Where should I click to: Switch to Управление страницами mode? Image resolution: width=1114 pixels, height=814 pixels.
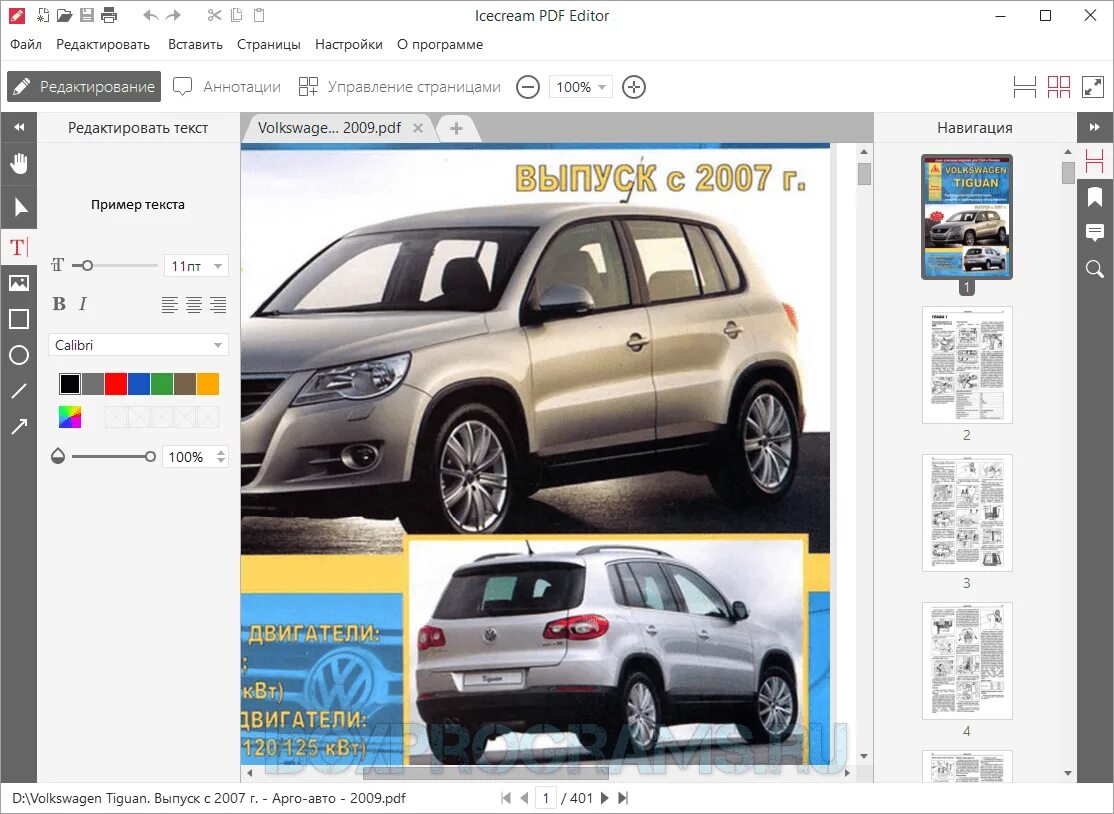(399, 87)
